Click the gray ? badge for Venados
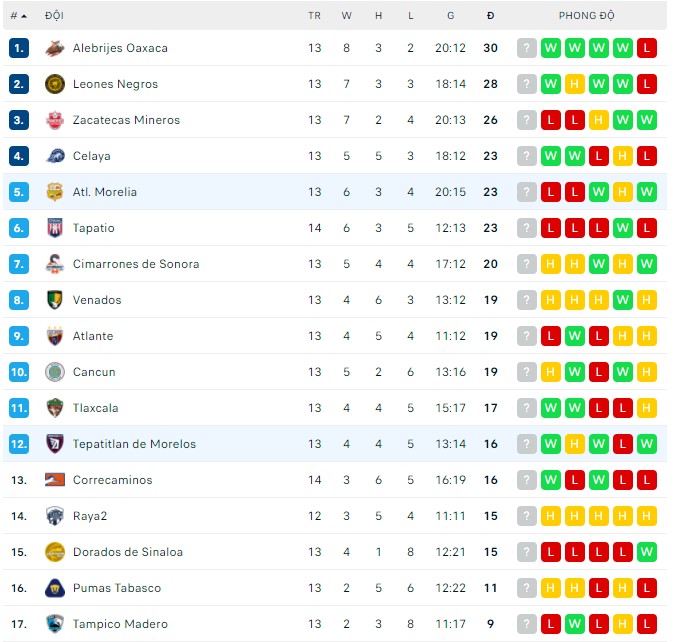675x642 pixels. tap(527, 300)
